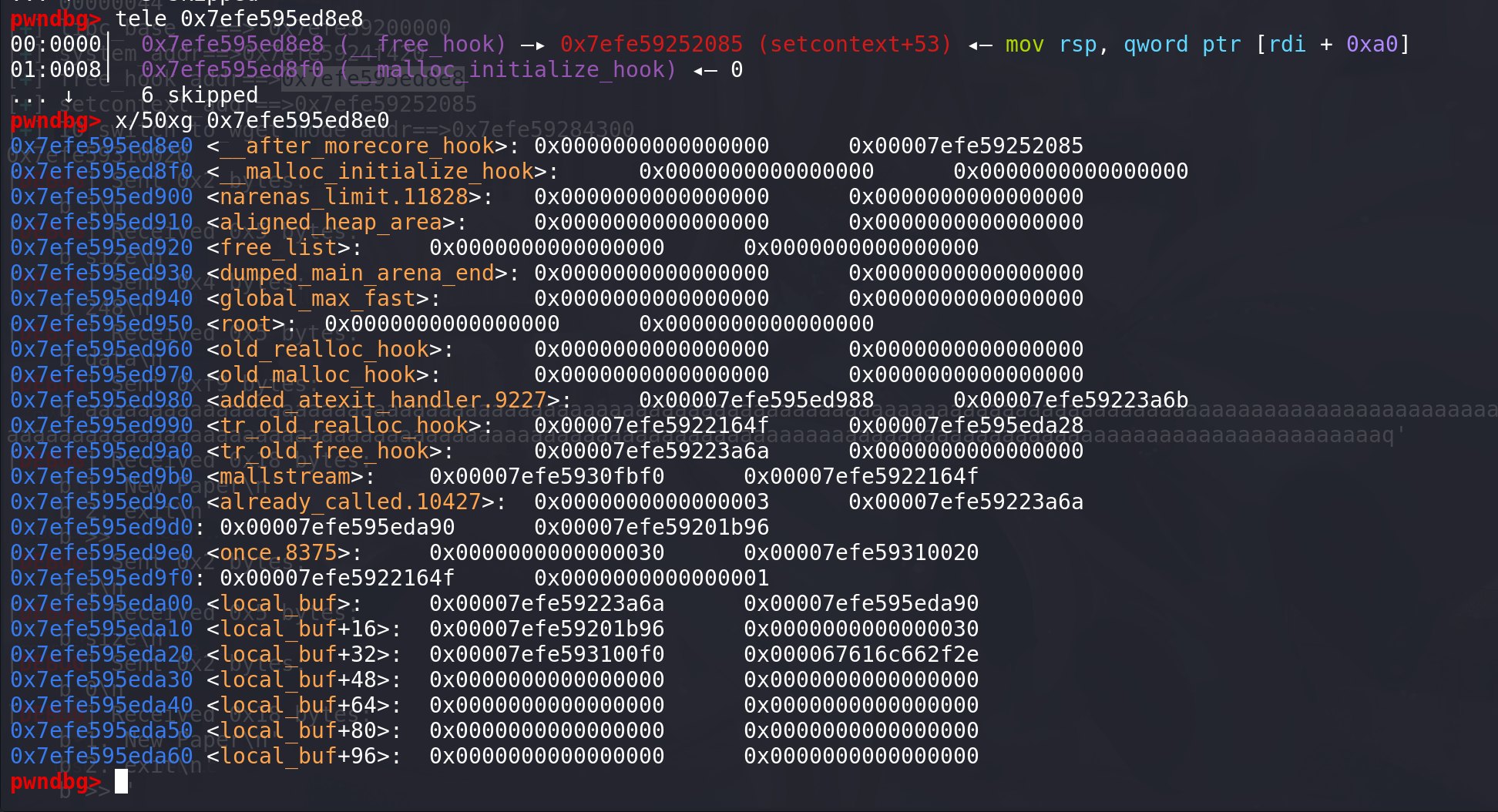Select the __free_hook symbol in tele output
Viewport: 1498px width, 812px height.
tap(423, 44)
